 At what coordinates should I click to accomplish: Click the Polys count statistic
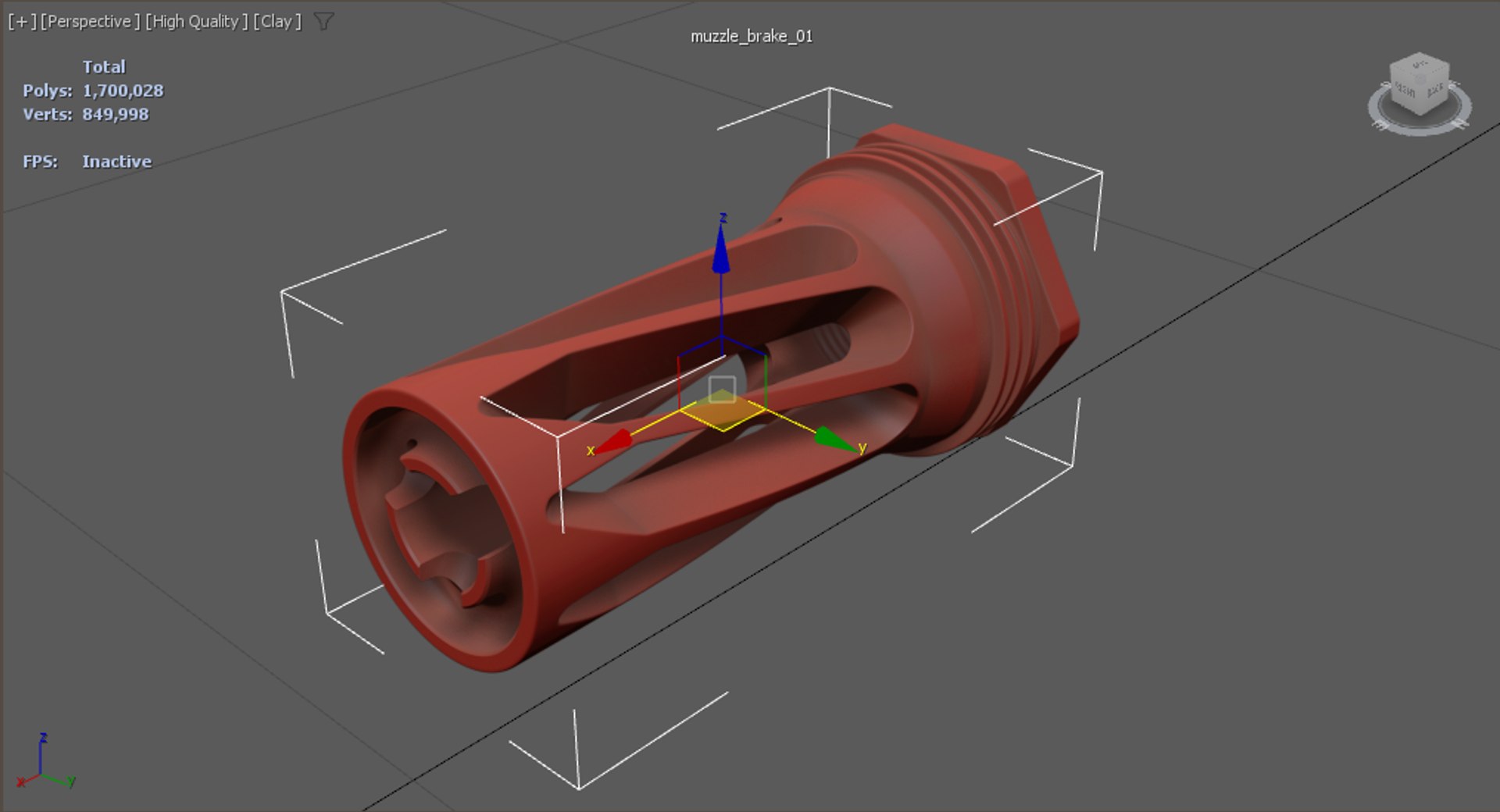coord(93,91)
